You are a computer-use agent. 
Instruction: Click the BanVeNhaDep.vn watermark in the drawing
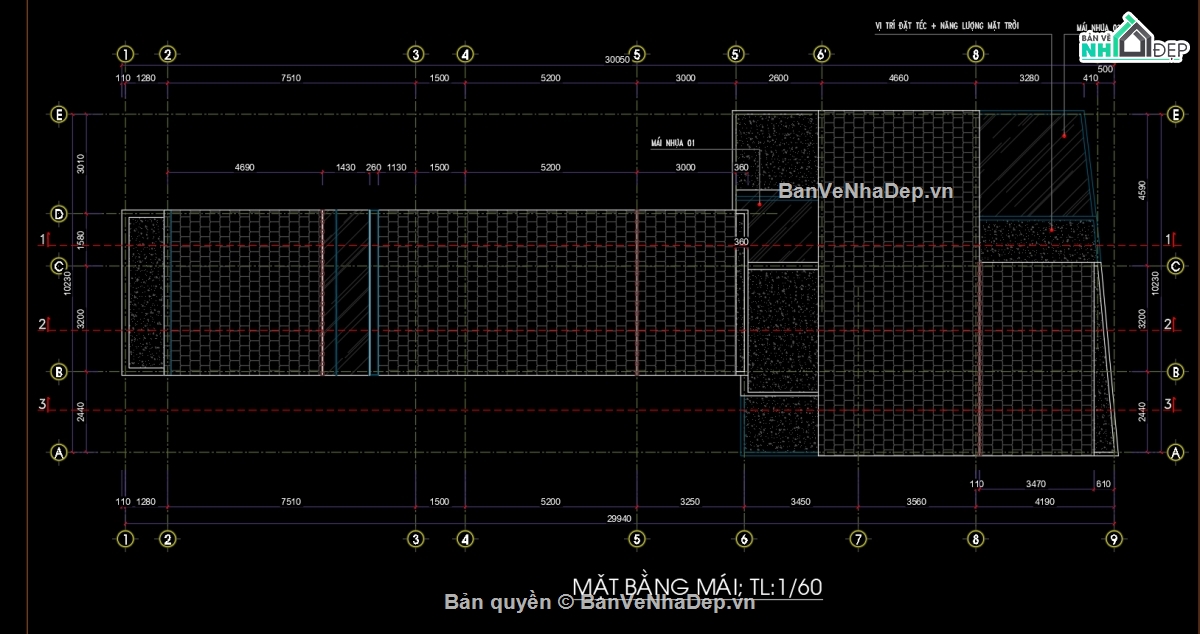tap(865, 191)
